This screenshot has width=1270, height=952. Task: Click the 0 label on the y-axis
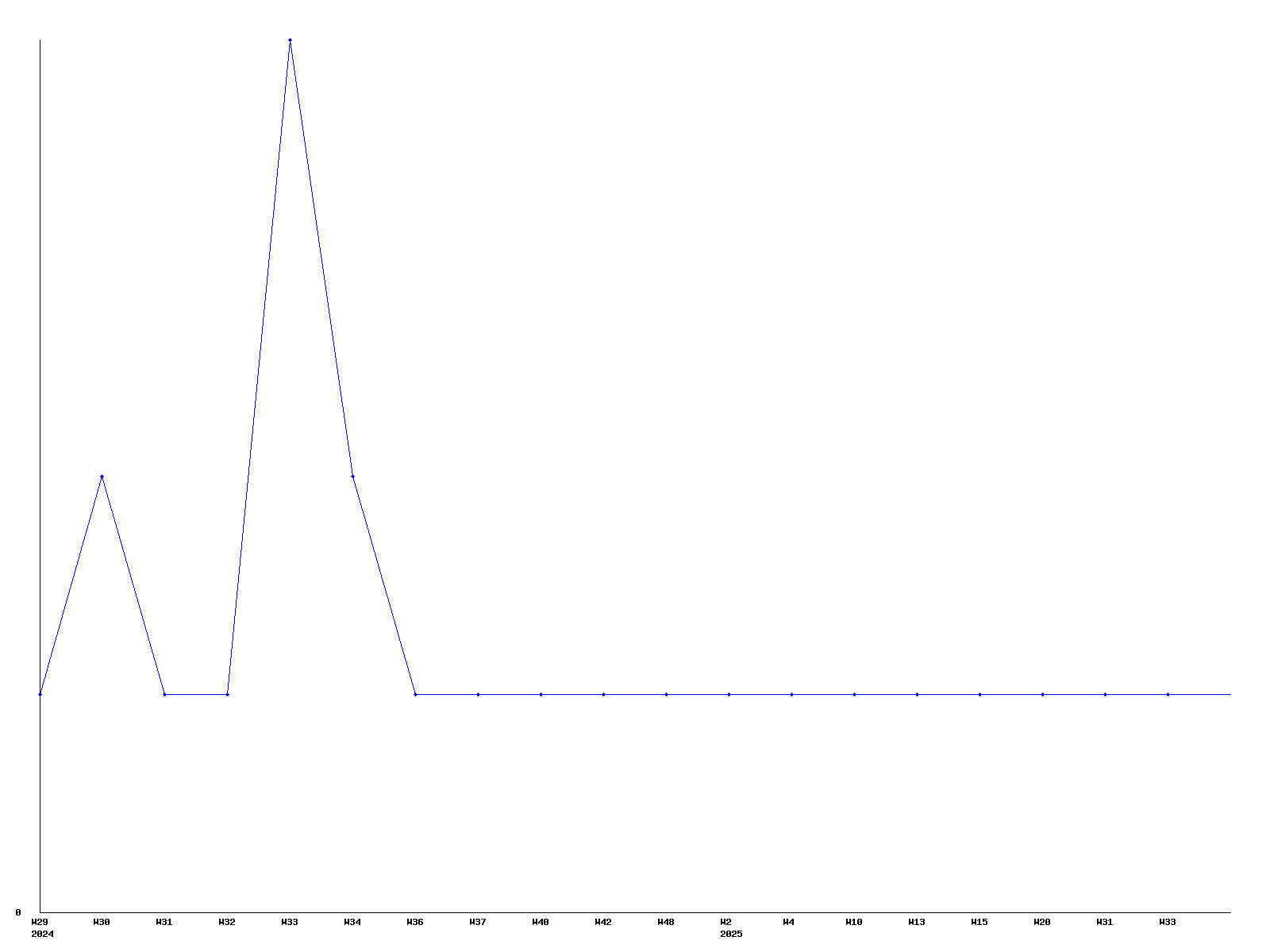[18, 912]
